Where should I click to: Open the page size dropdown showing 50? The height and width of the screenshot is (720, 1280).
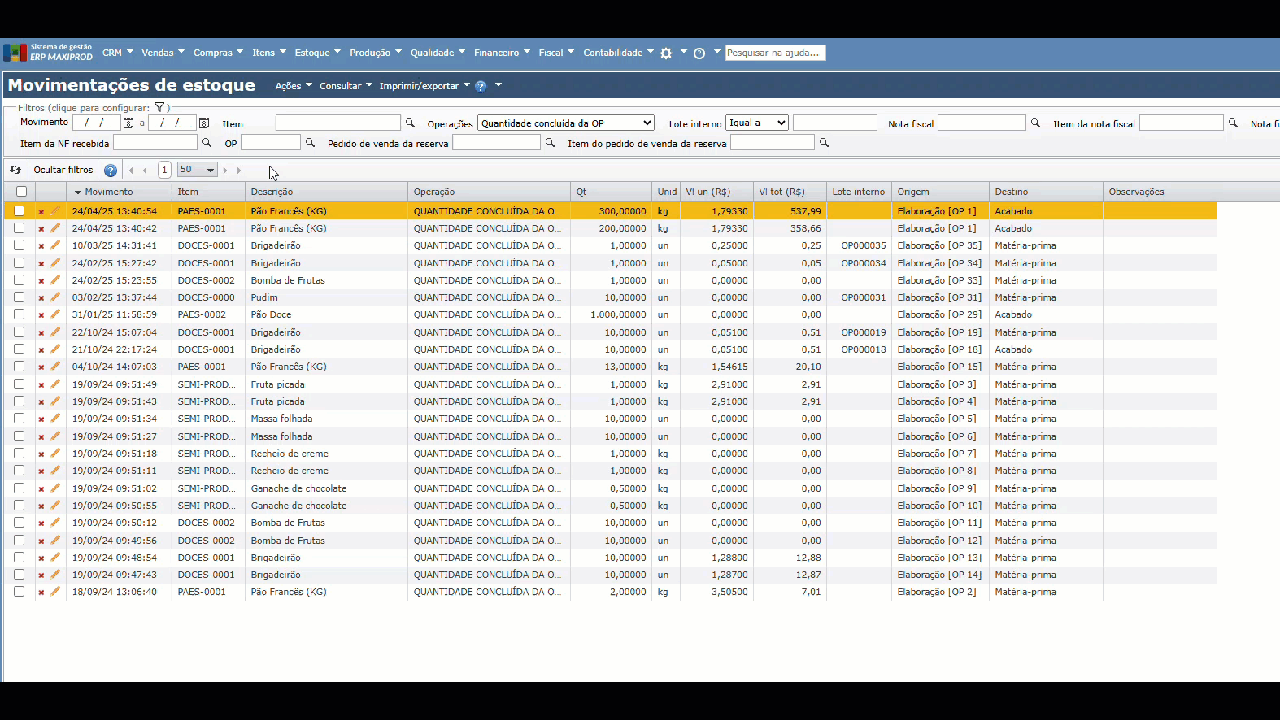click(196, 170)
